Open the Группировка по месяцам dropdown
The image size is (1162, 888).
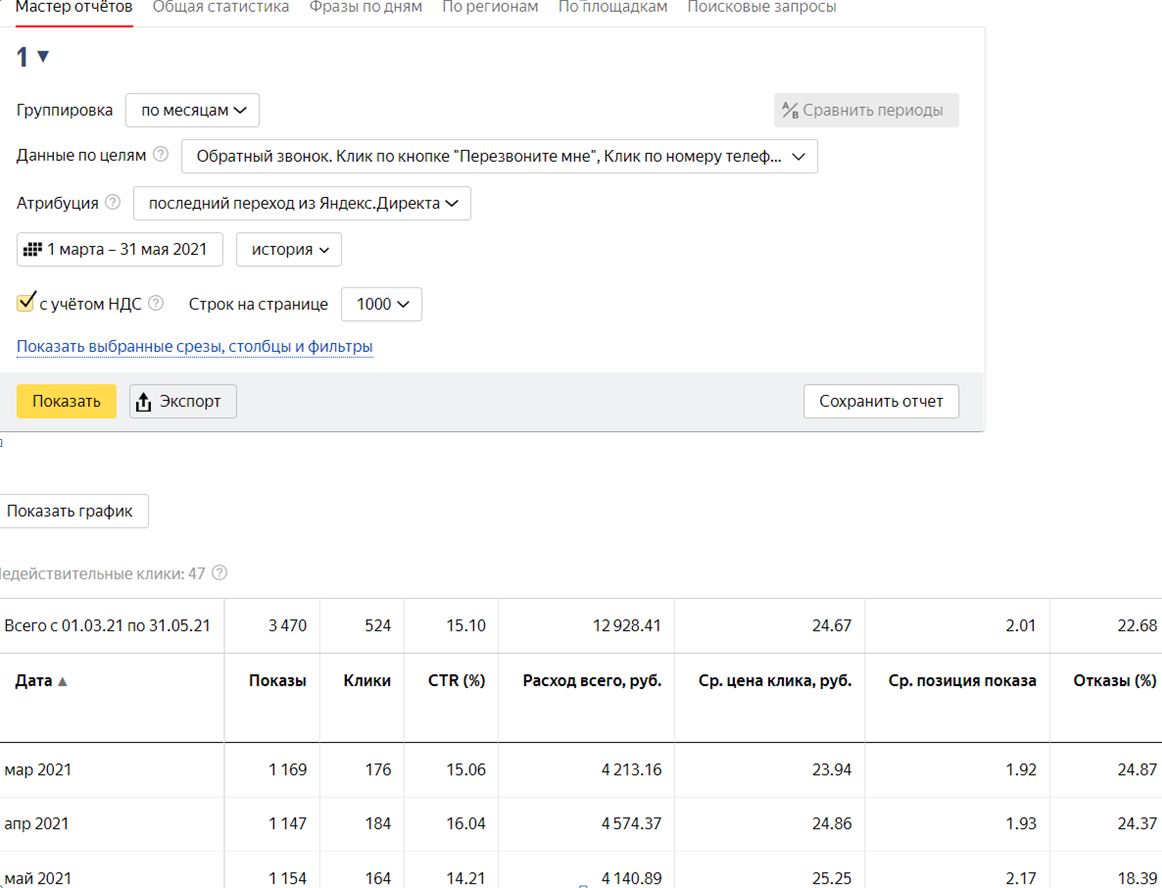point(192,110)
